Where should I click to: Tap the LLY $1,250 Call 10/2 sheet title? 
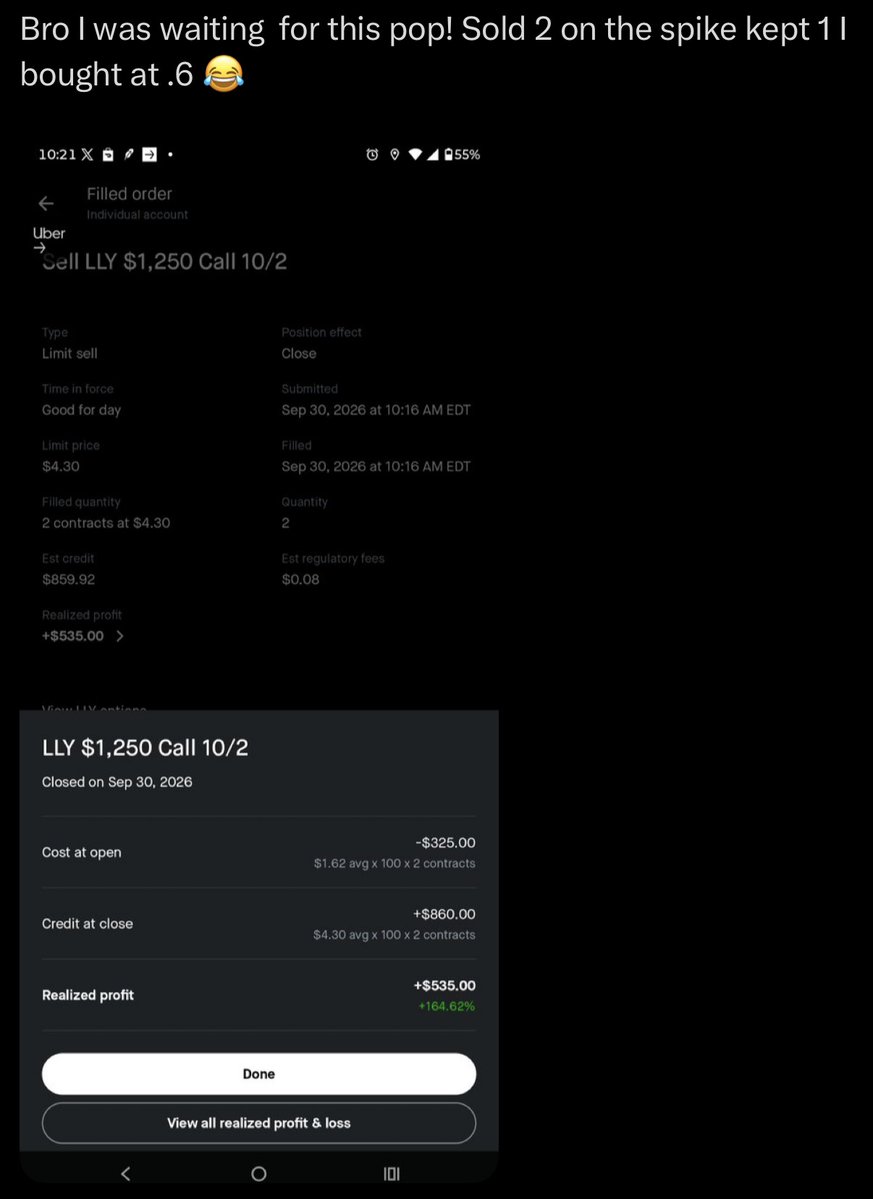(145, 747)
